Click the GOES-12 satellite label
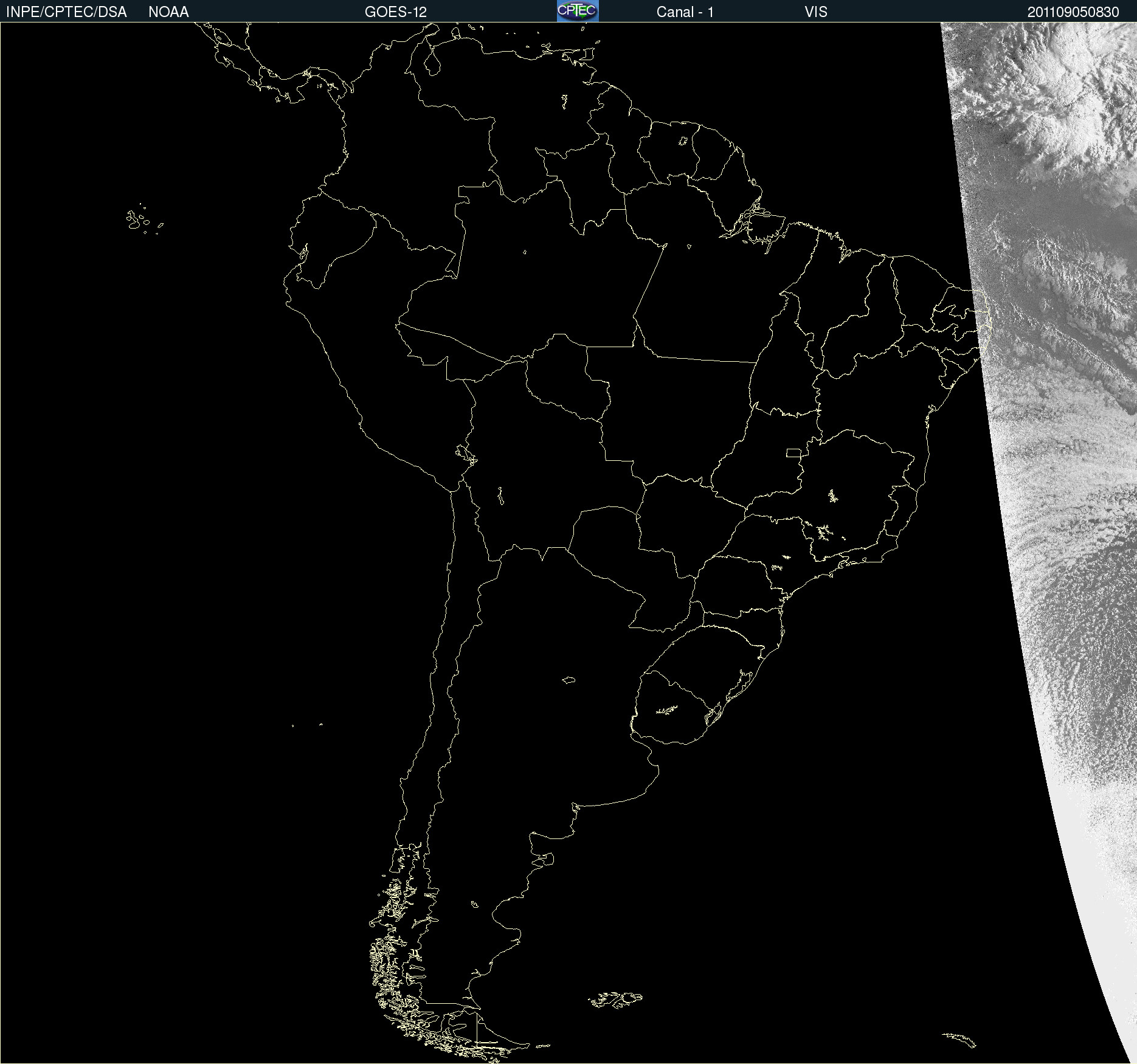 pos(396,12)
